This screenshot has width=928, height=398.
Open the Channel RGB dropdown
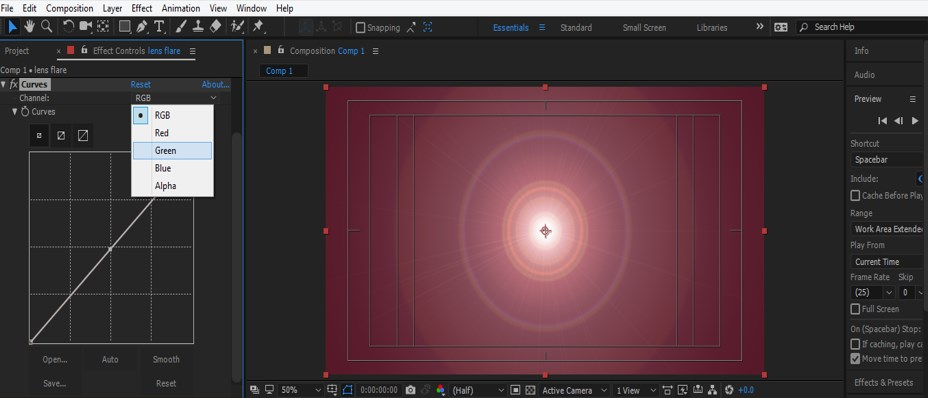coord(176,98)
